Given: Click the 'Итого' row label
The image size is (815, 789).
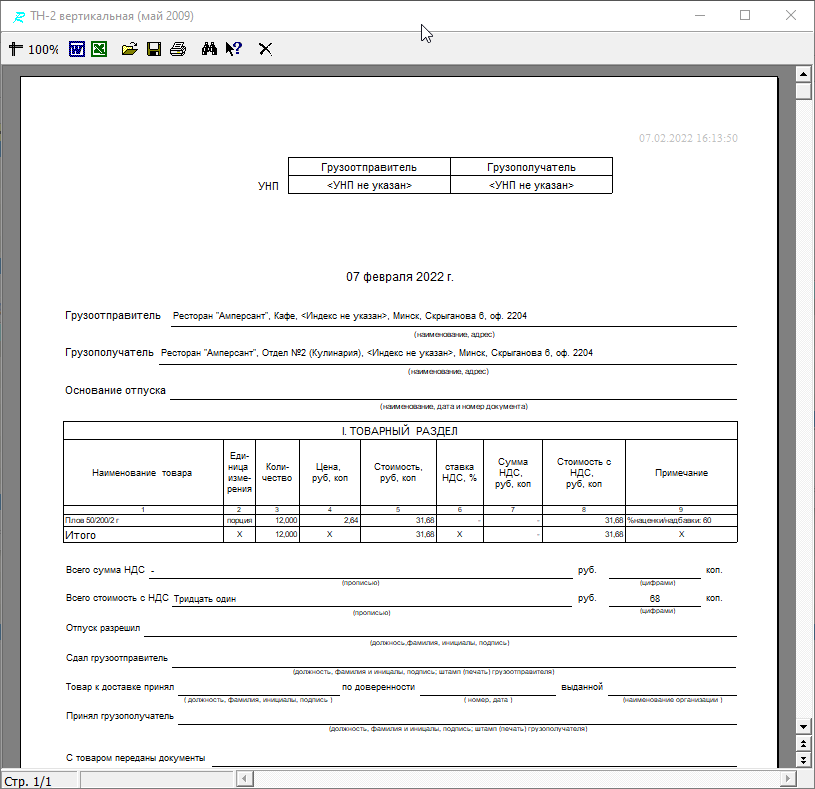Looking at the screenshot, I should [x=81, y=535].
